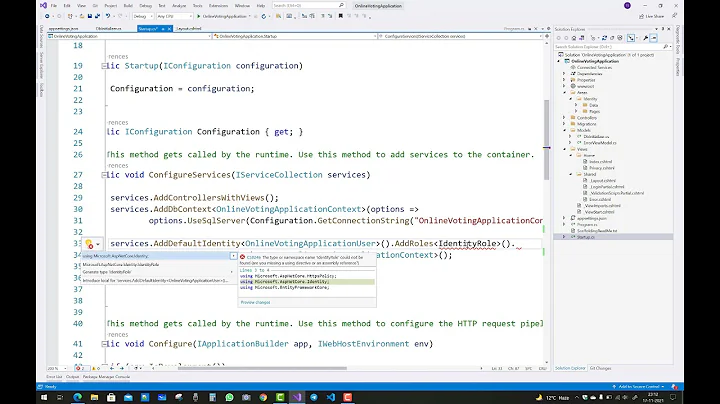Select 'using Microsoft.AspNetCore.Identity;' quick fix
Viewport: 720px width, 404px height.
click(x=156, y=256)
